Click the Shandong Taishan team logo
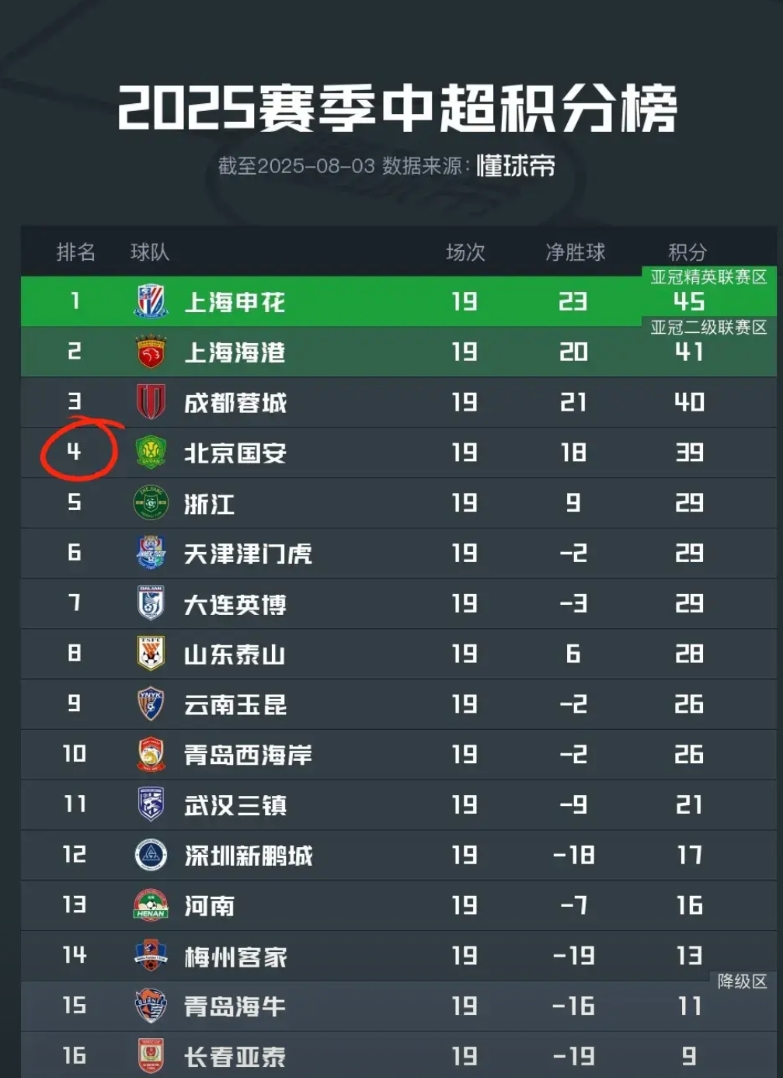783x1078 pixels. point(151,654)
